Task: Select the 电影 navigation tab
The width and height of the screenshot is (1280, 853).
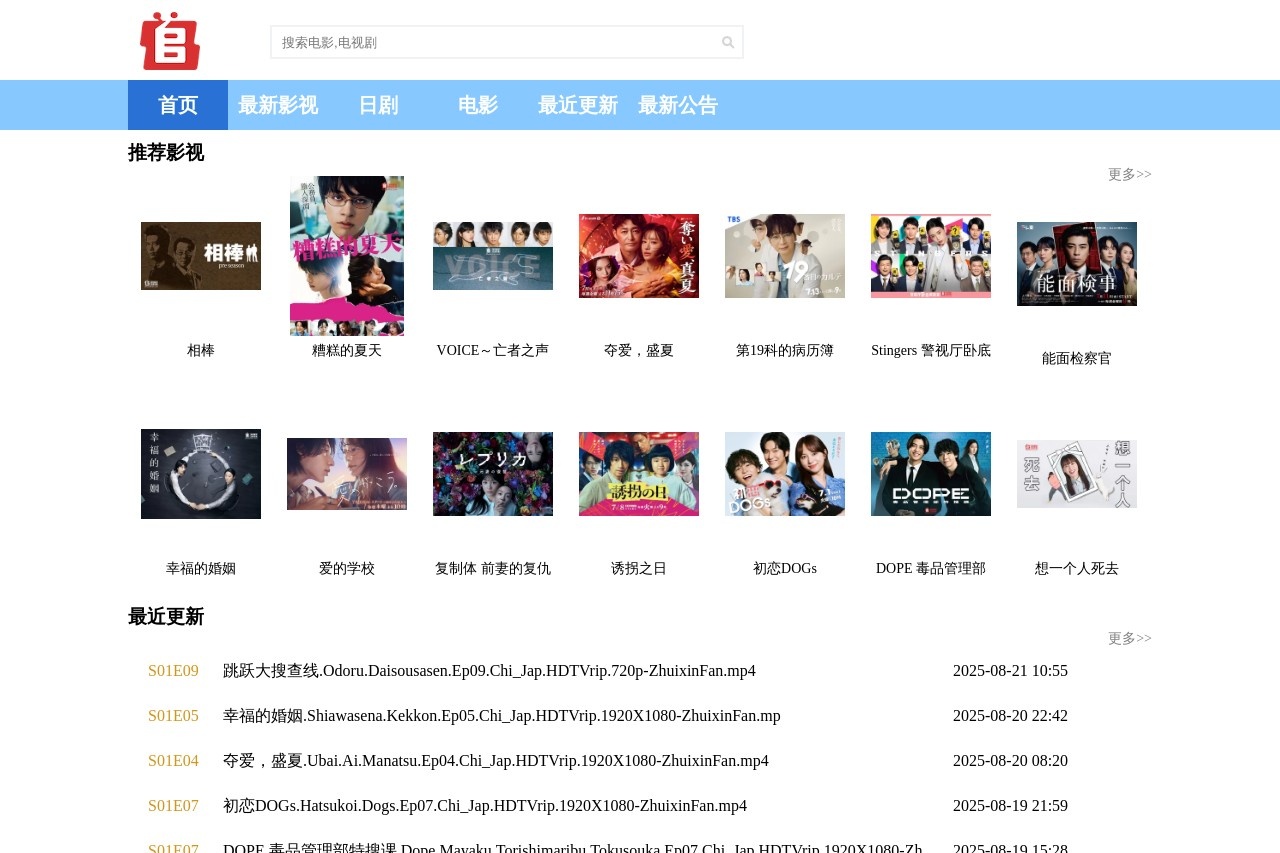Action: 478,105
